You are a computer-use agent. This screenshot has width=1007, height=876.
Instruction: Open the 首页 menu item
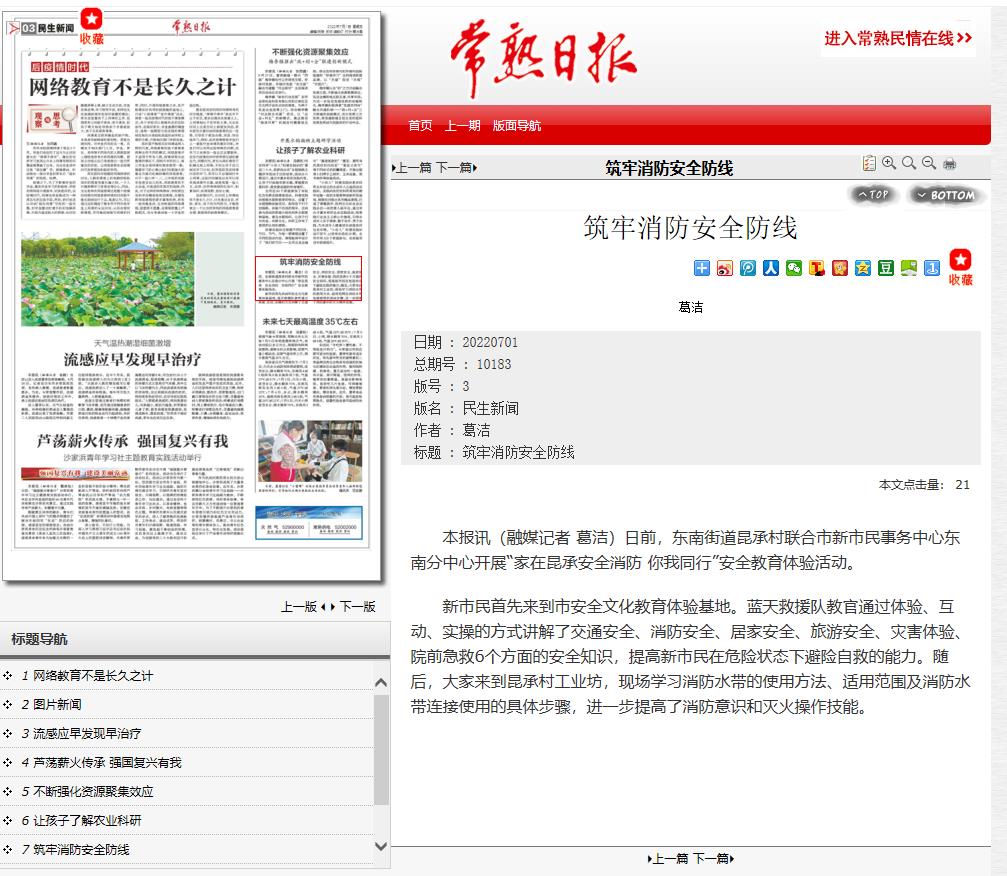(421, 125)
